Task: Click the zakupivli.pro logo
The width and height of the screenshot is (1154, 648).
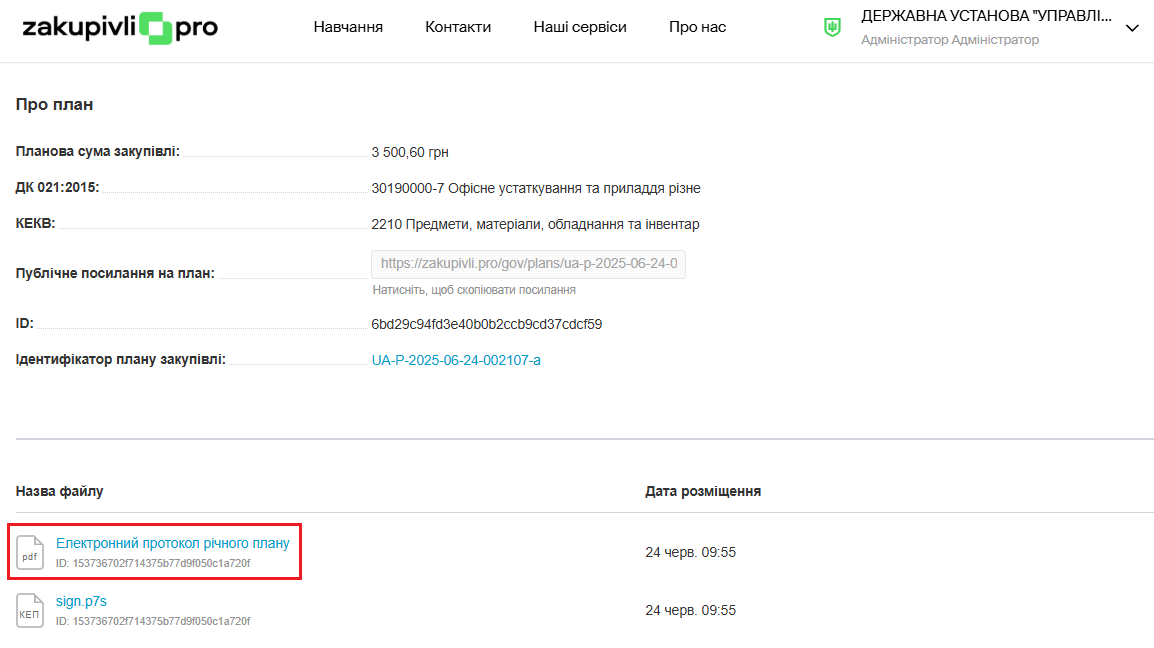Action: (x=120, y=28)
